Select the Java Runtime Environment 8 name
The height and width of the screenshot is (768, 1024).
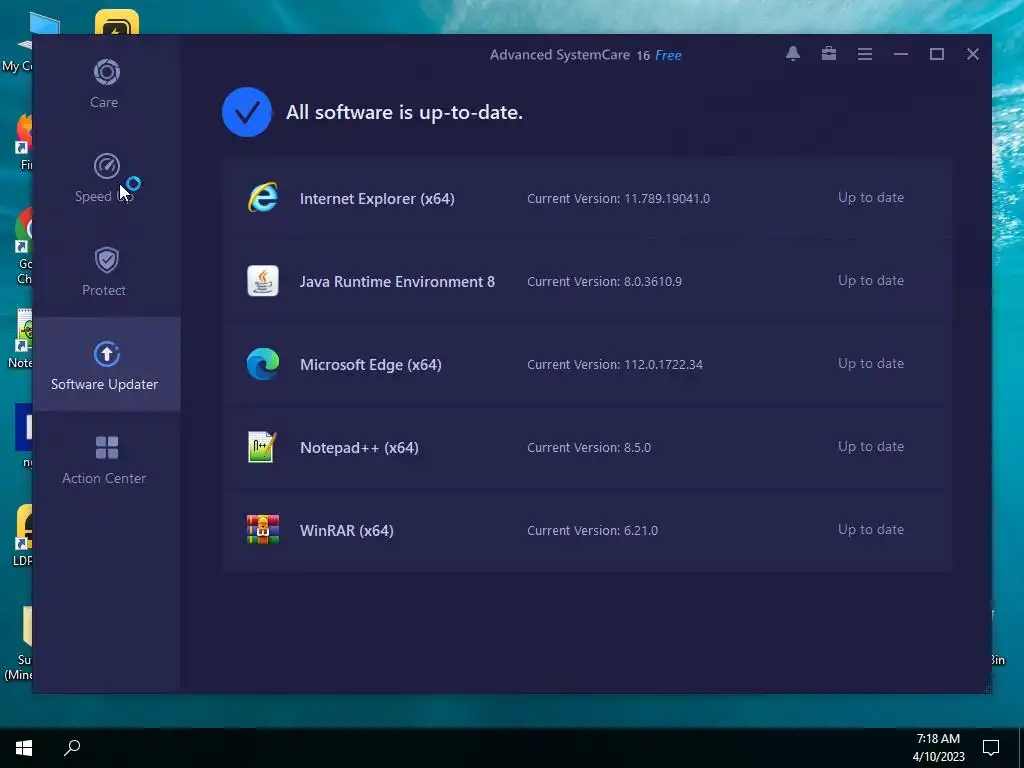pyautogui.click(x=397, y=281)
